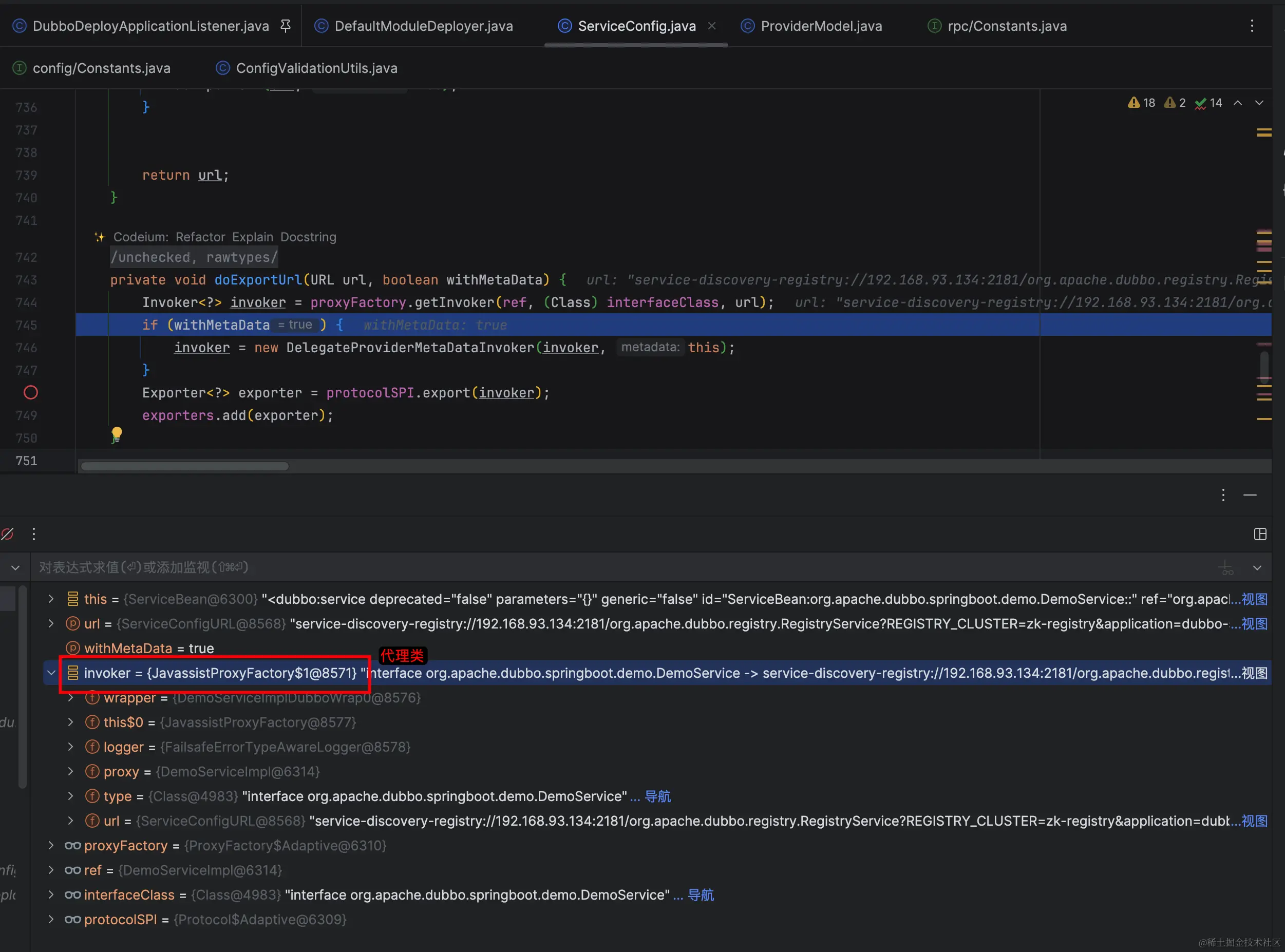Click the pin icon on DubboDeployApplicationListener tab
Viewport: 1285px width, 952px height.
pyautogui.click(x=285, y=26)
